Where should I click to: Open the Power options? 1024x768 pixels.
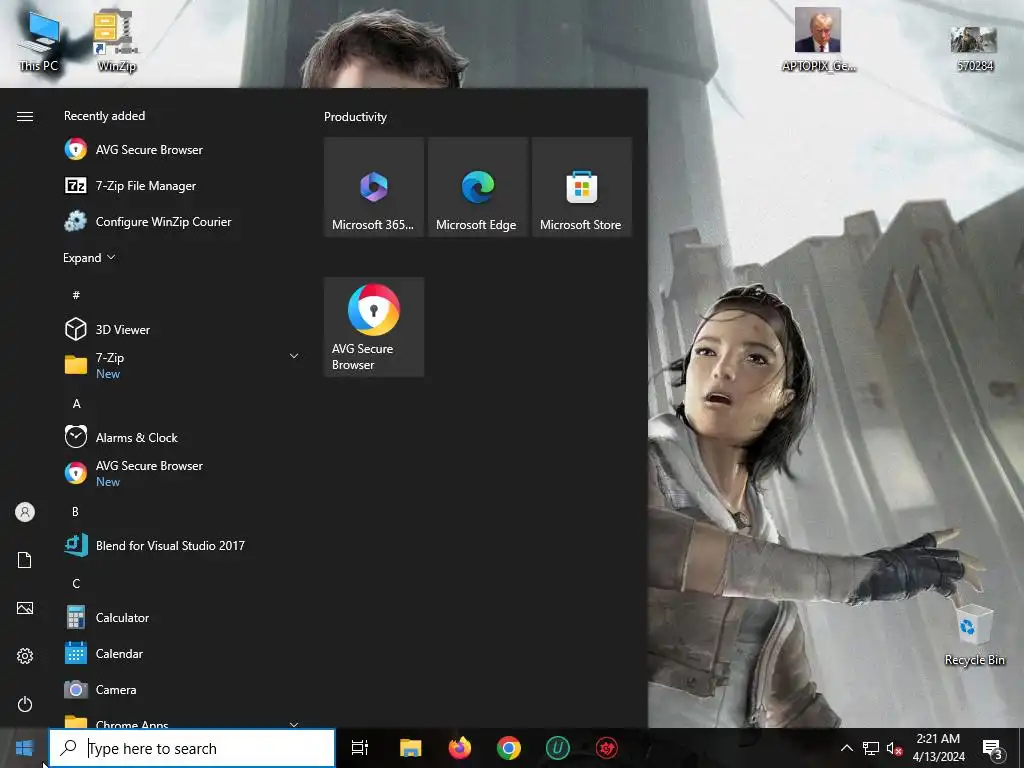pos(25,704)
